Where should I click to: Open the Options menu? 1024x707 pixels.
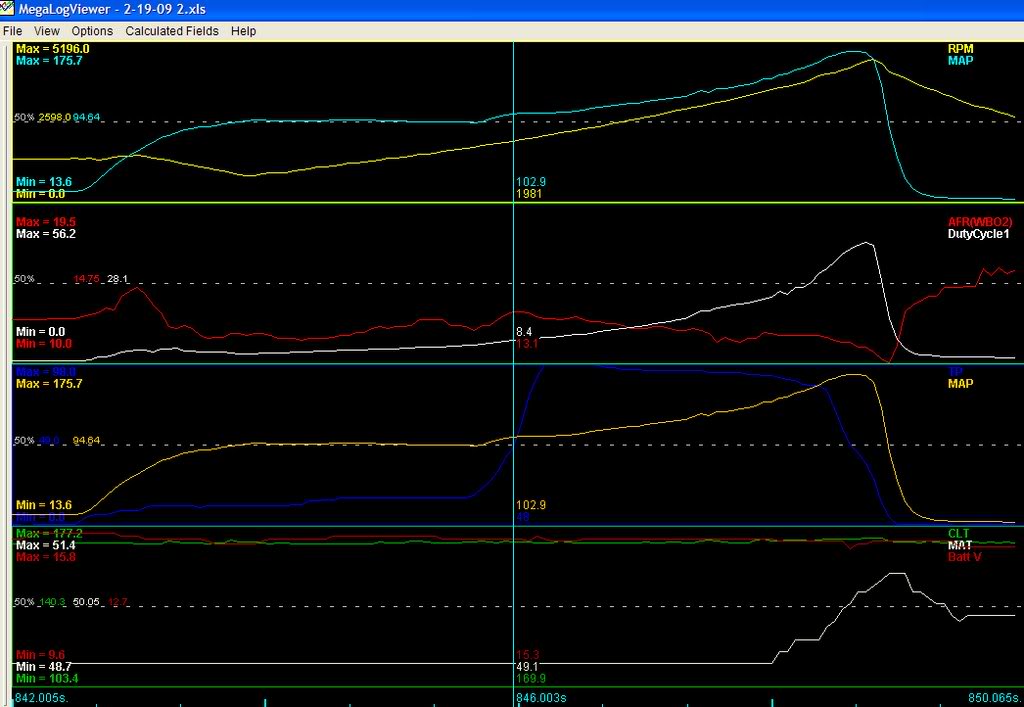tap(92, 31)
